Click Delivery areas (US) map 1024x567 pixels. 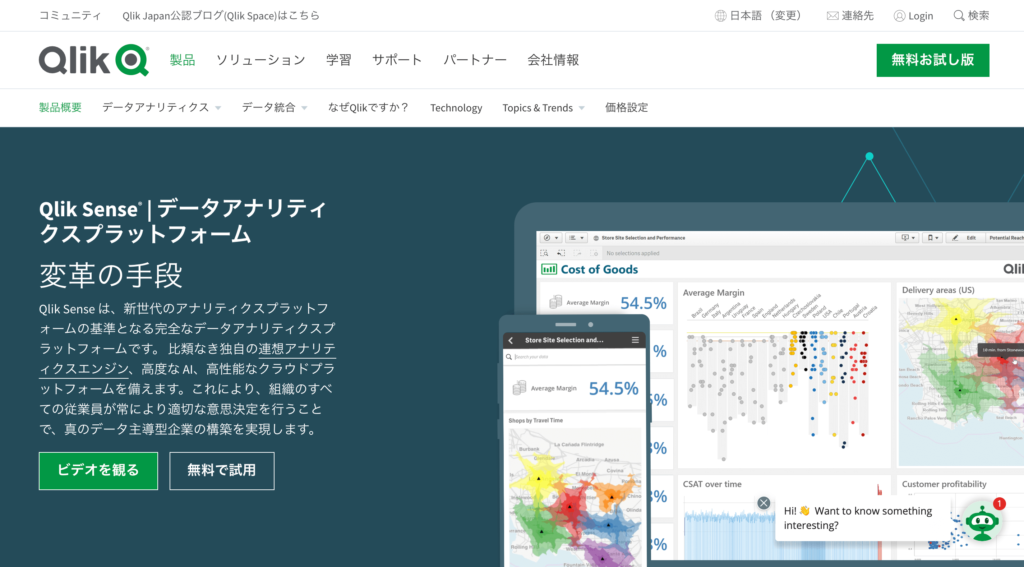pyautogui.click(x=960, y=382)
